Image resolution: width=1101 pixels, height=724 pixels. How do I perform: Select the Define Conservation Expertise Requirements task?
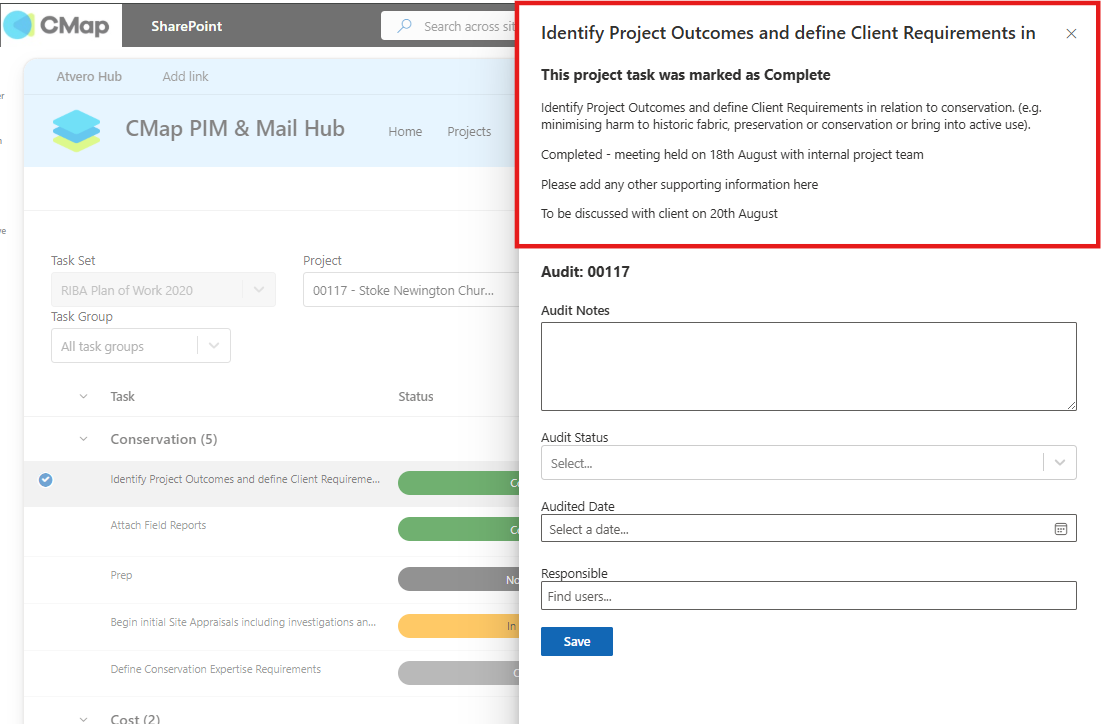[x=216, y=669]
